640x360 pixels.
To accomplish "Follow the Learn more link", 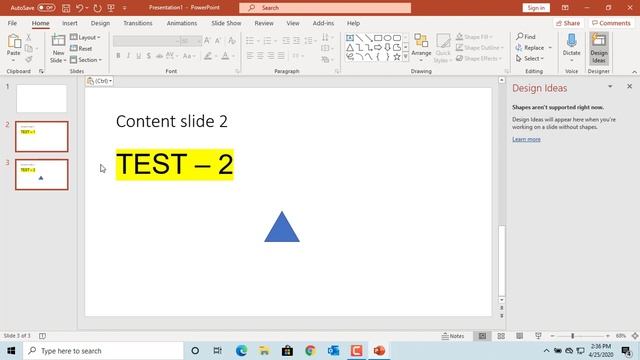I will click(526, 139).
